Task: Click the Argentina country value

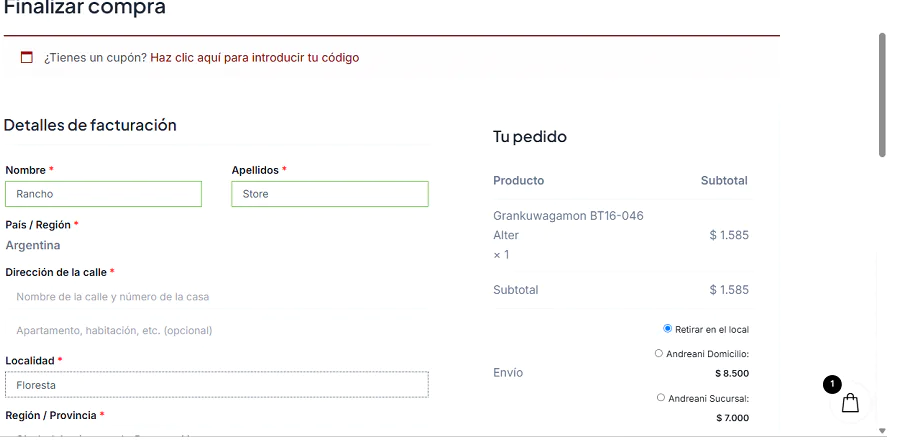Action: [x=33, y=246]
